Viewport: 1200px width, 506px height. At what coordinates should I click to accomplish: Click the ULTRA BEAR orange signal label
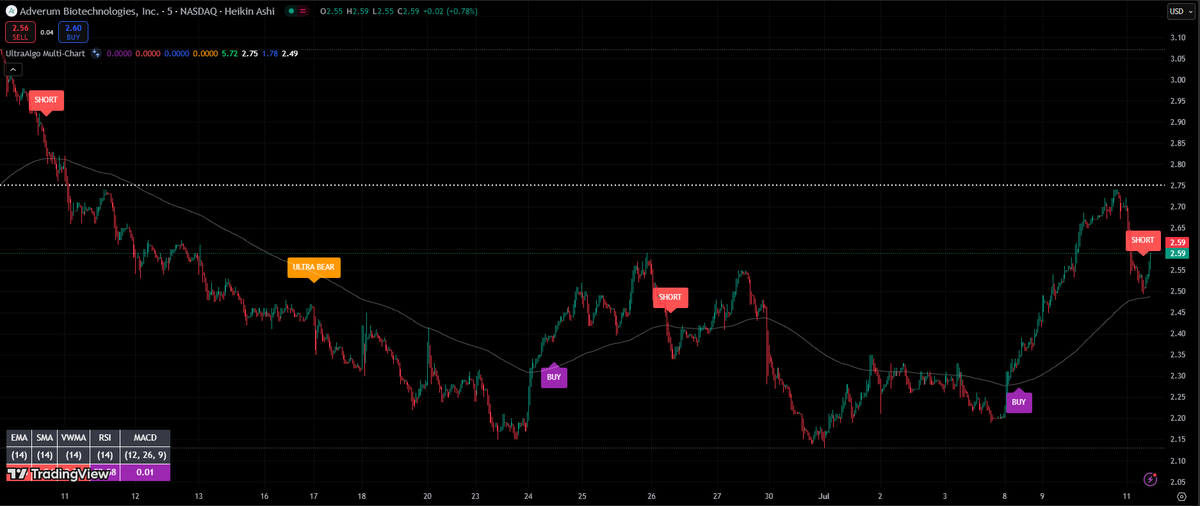tap(314, 268)
